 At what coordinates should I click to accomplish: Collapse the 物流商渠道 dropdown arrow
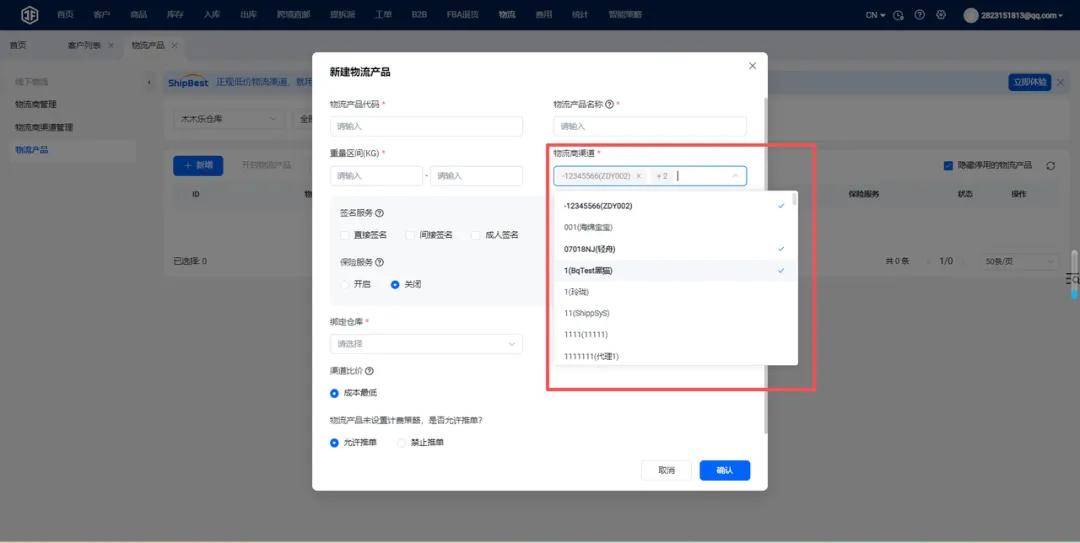pos(735,176)
